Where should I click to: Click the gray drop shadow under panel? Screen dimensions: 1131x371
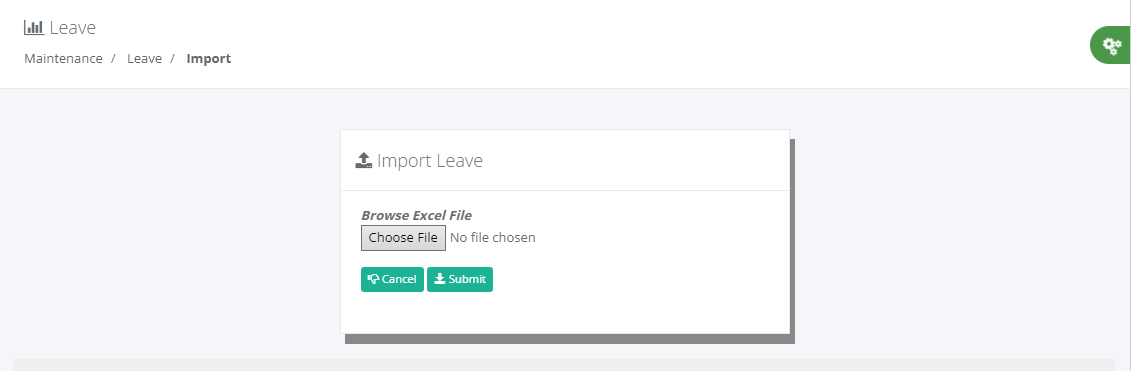point(570,339)
